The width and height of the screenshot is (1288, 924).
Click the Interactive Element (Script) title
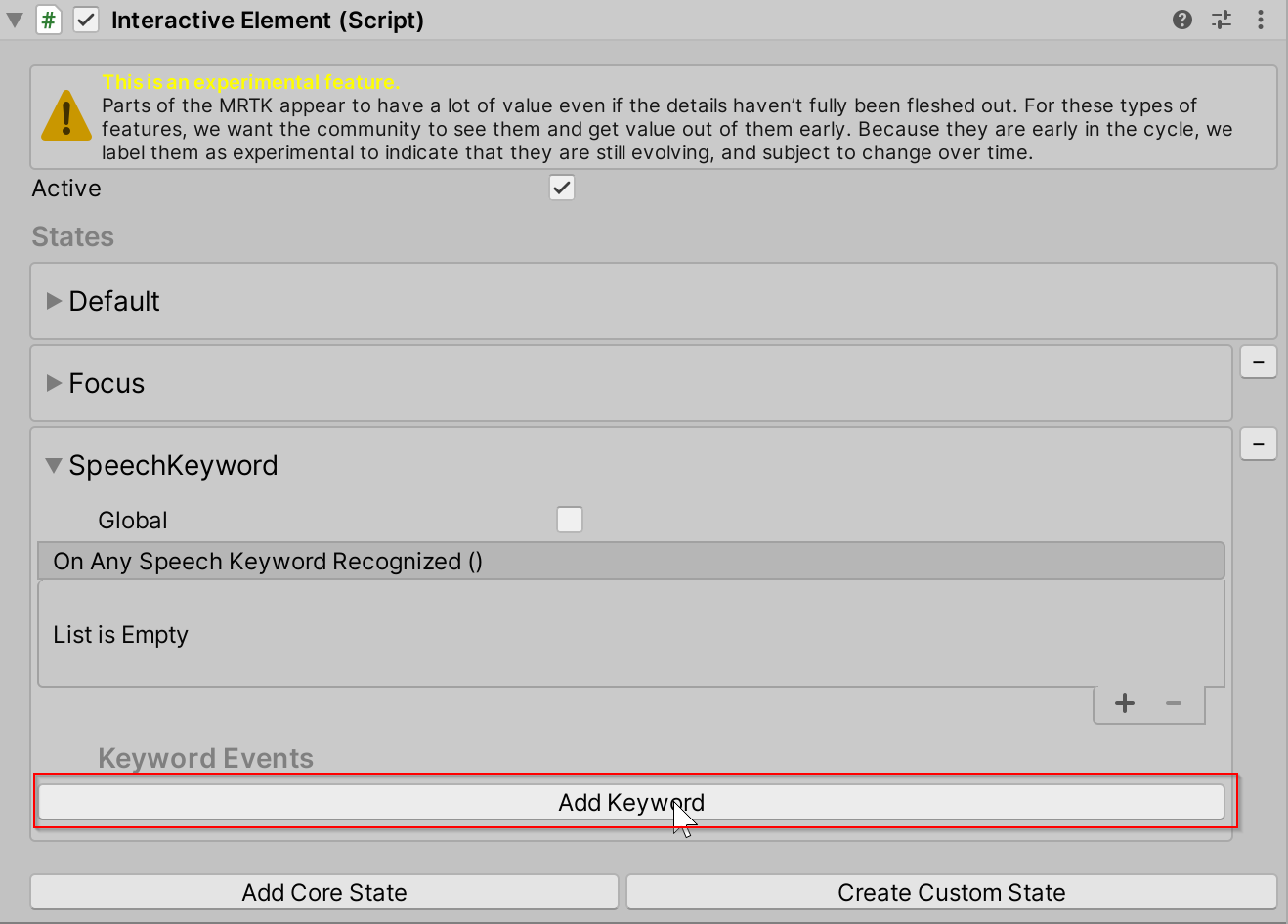(x=268, y=20)
